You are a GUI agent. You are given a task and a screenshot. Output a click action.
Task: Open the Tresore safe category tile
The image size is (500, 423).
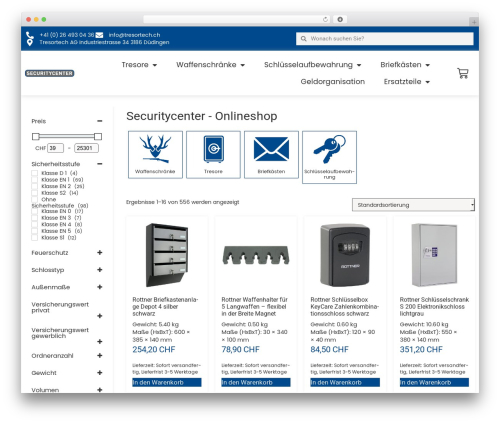(x=213, y=155)
